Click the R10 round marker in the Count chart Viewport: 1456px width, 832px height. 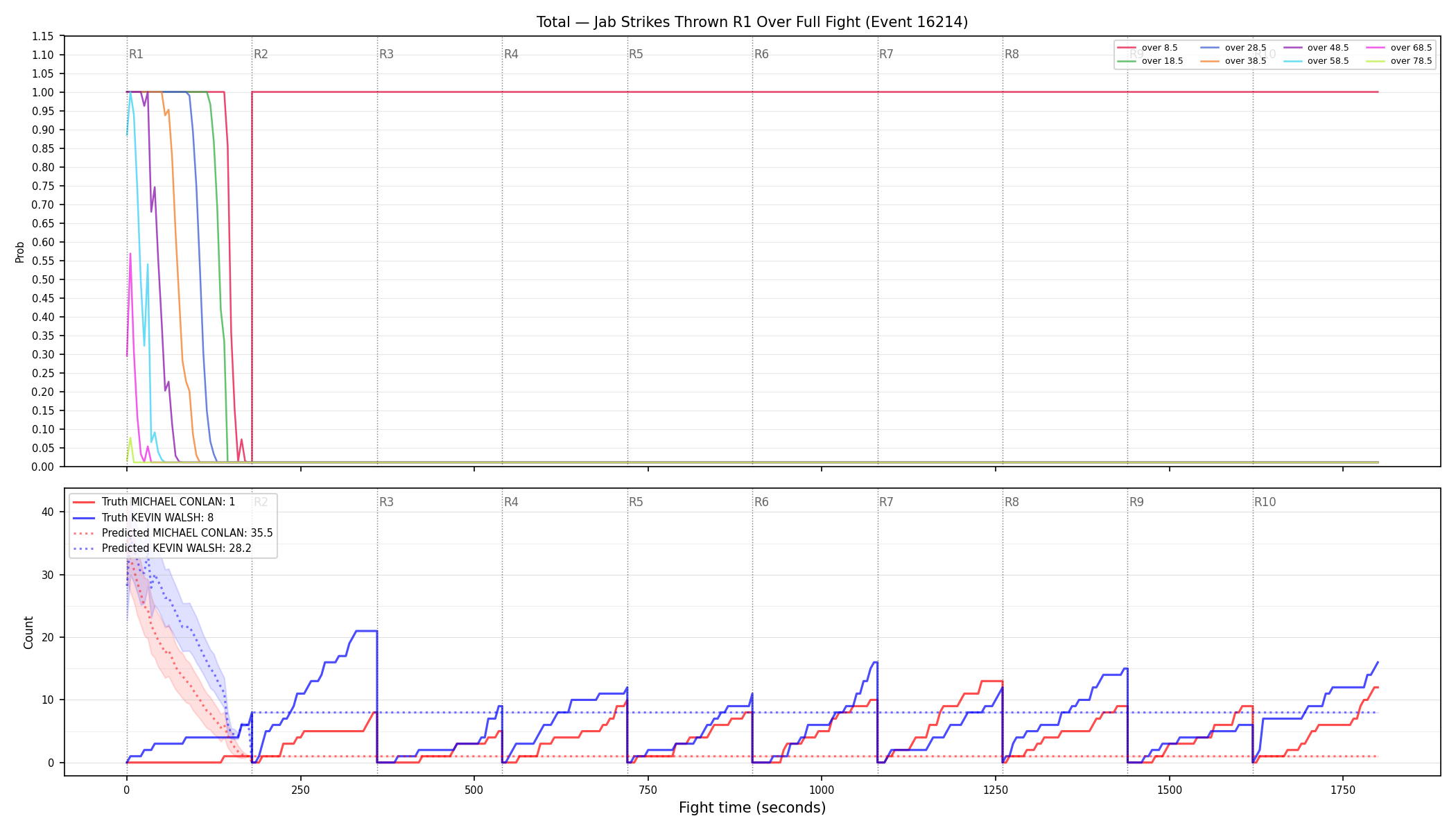click(x=1265, y=502)
